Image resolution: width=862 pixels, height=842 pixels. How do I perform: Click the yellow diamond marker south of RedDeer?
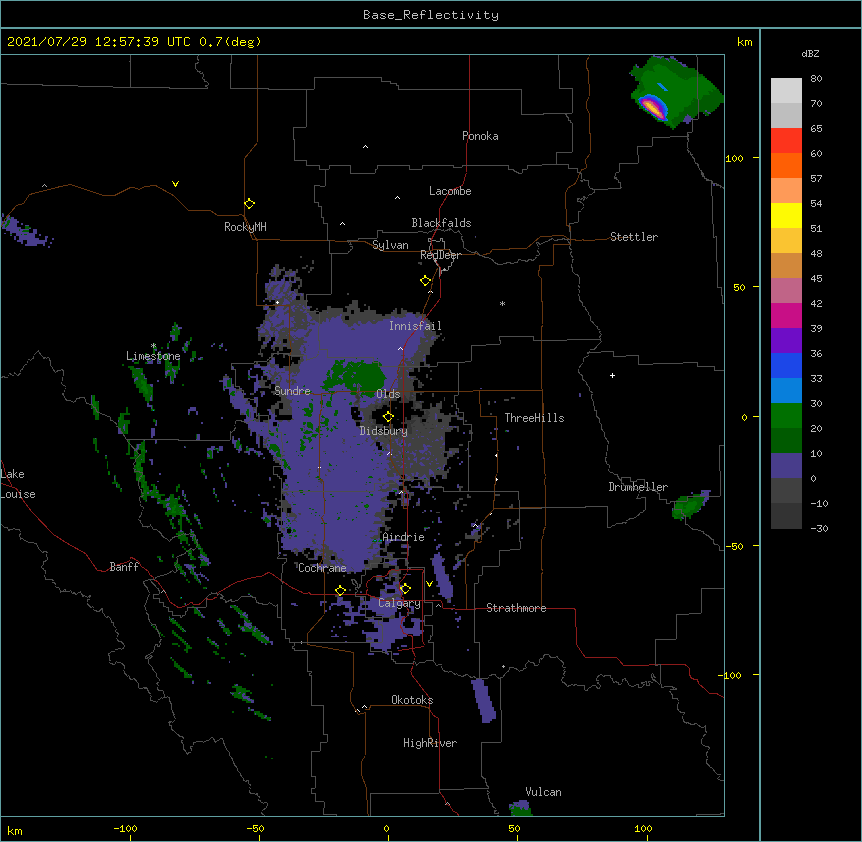pos(426,281)
